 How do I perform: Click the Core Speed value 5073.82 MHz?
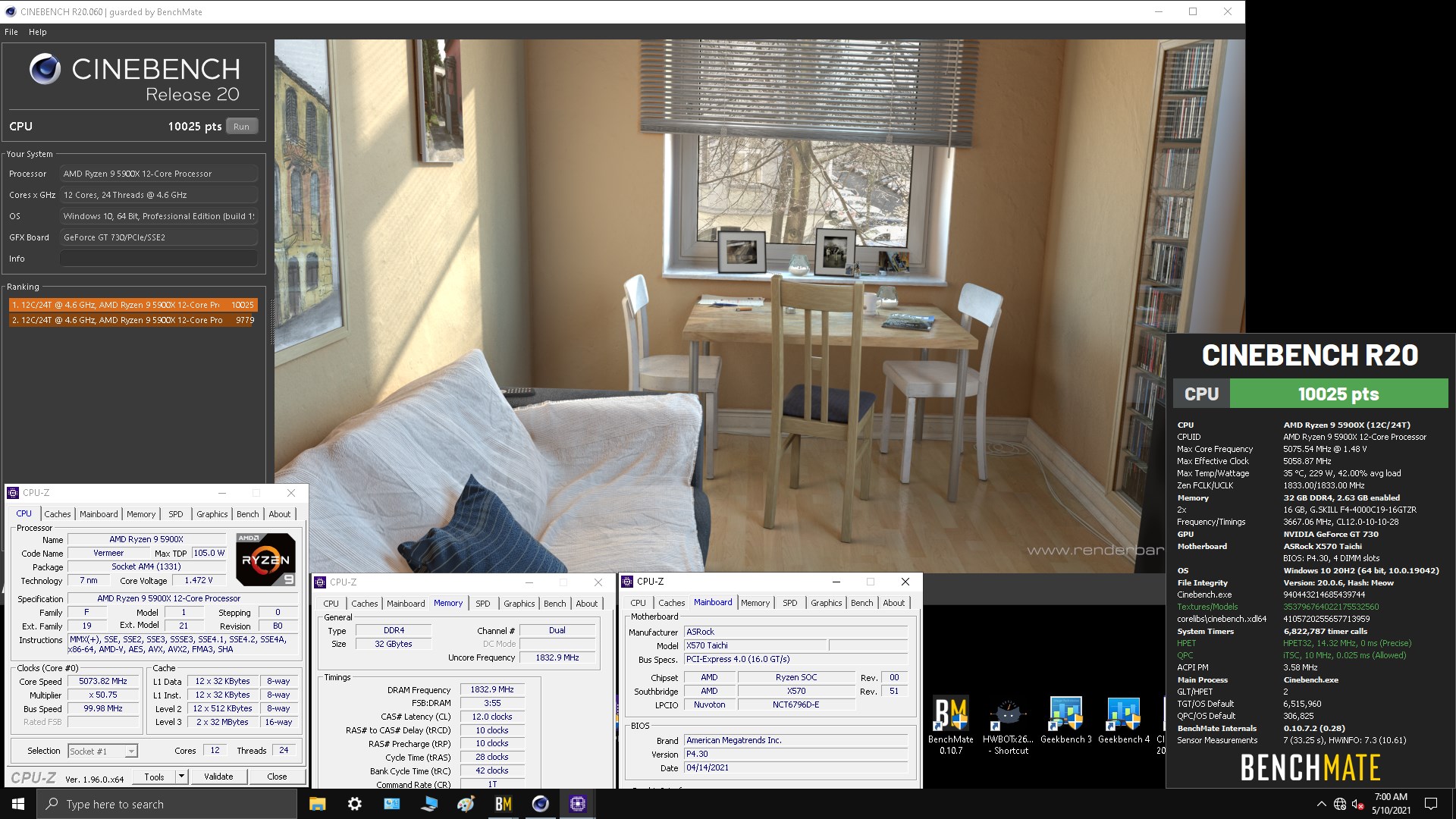click(103, 682)
